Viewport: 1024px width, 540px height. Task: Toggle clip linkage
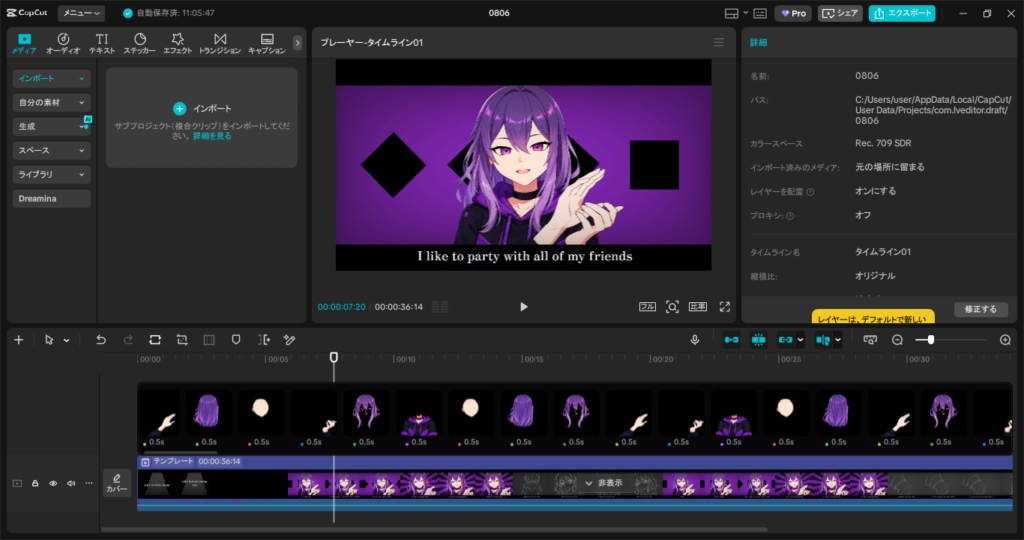coord(785,340)
